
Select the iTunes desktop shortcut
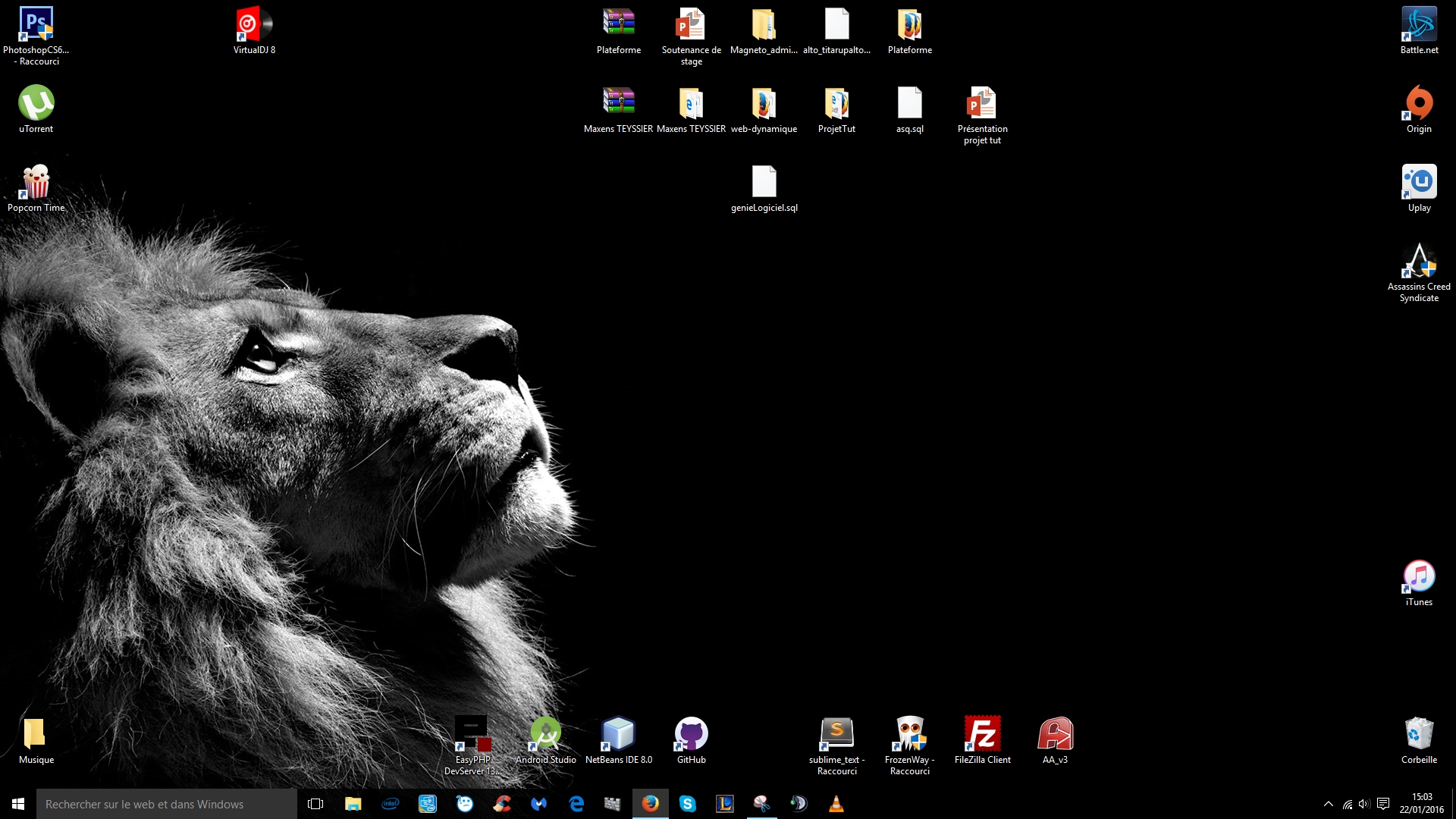pyautogui.click(x=1419, y=583)
